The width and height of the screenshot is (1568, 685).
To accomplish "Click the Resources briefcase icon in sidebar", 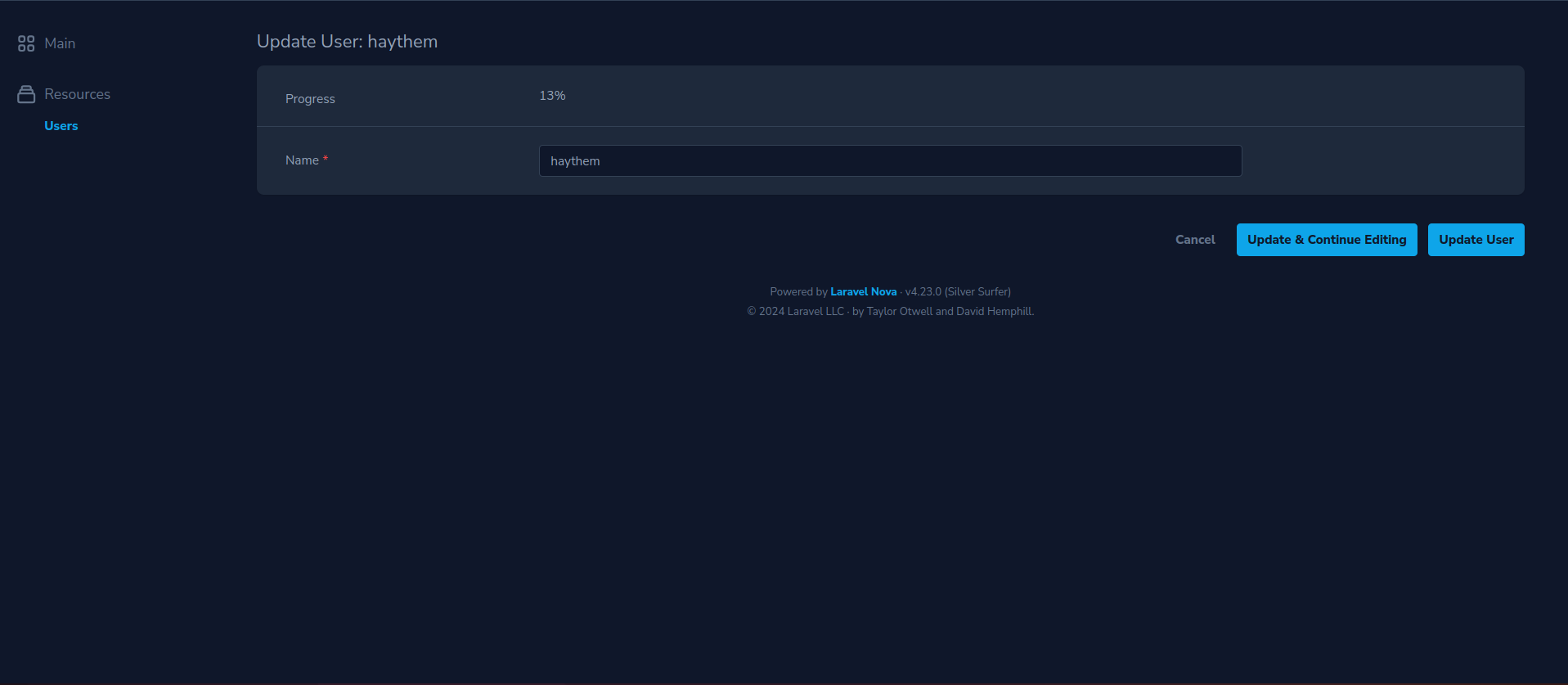I will pyautogui.click(x=26, y=94).
